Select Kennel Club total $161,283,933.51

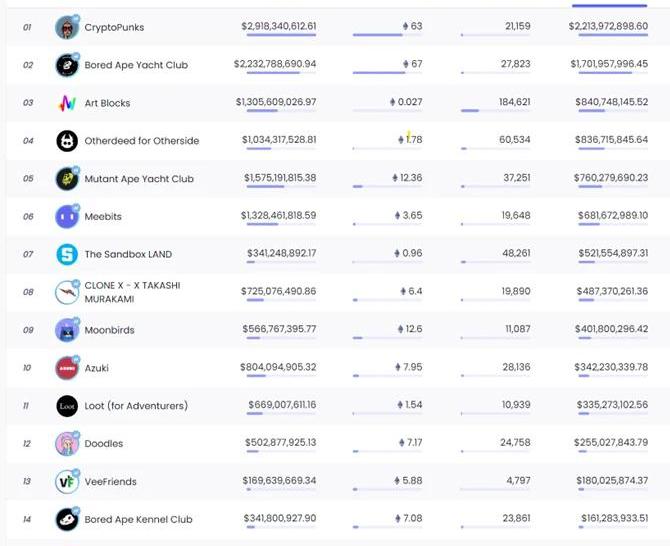(614, 518)
